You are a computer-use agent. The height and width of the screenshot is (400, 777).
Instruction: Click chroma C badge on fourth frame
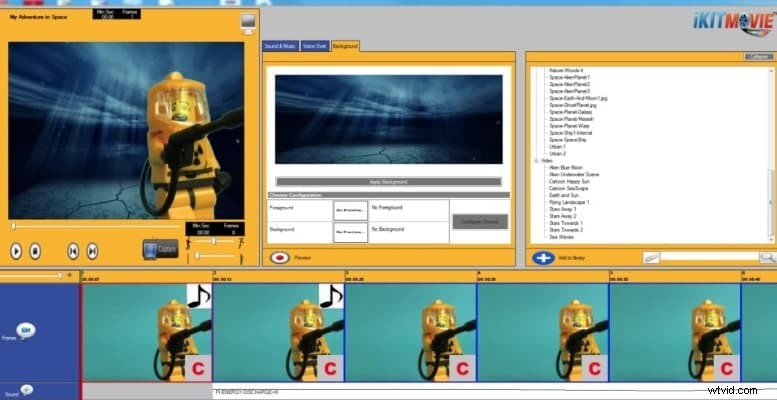click(x=595, y=368)
